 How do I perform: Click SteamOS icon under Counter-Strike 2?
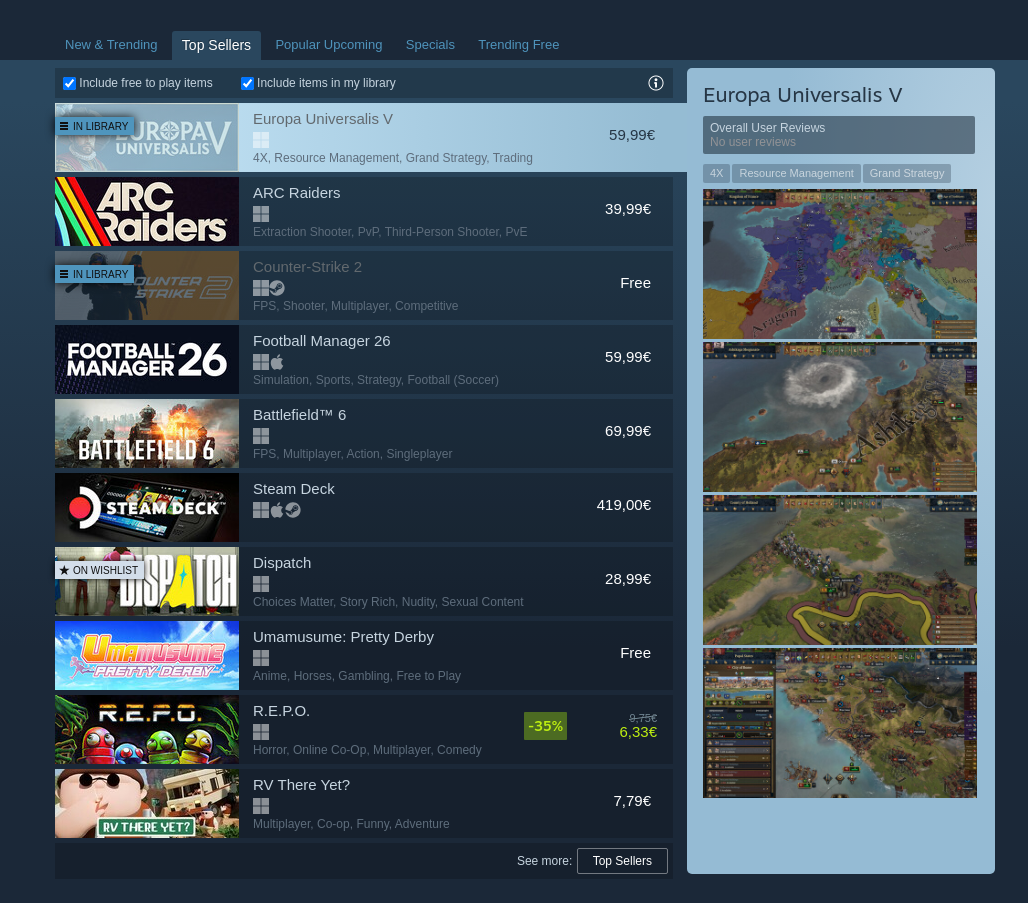(277, 288)
